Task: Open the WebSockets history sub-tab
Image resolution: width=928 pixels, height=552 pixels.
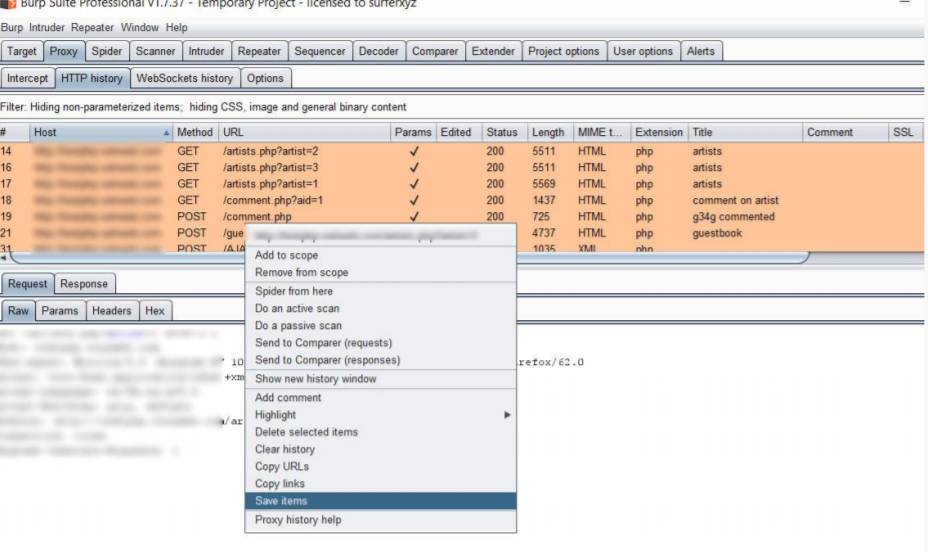Action: coord(185,78)
